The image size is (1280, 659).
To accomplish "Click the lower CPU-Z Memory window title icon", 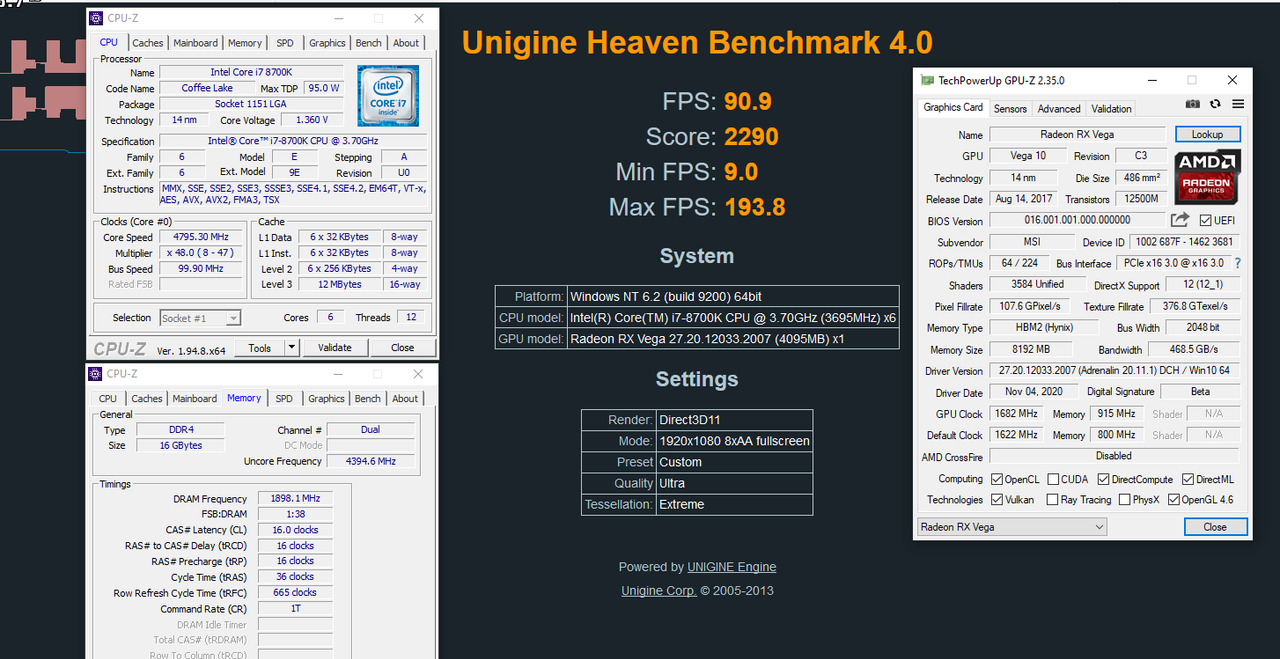I will point(95,373).
